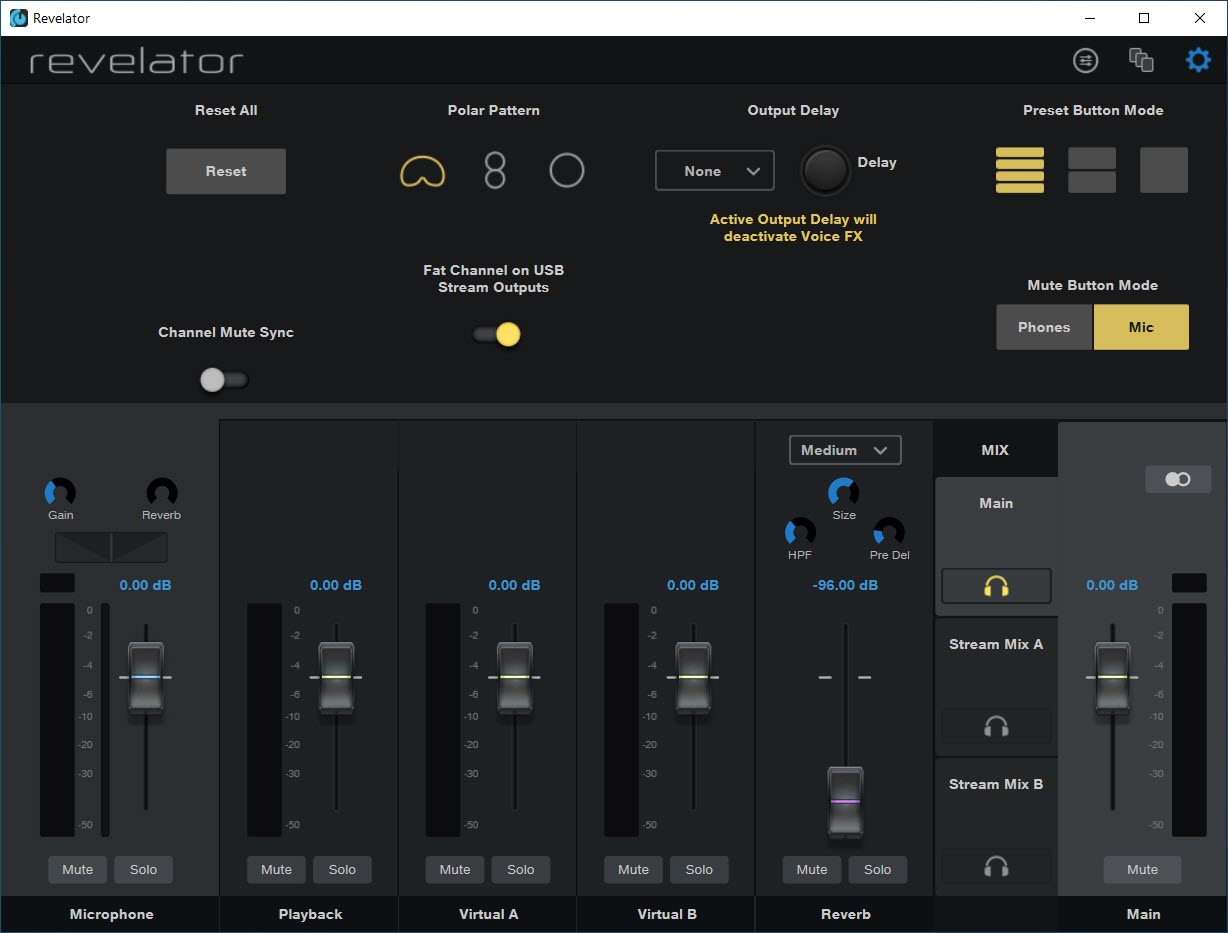The height and width of the screenshot is (933, 1228).
Task: Choose two-preset button mode icon
Action: coord(1092,170)
